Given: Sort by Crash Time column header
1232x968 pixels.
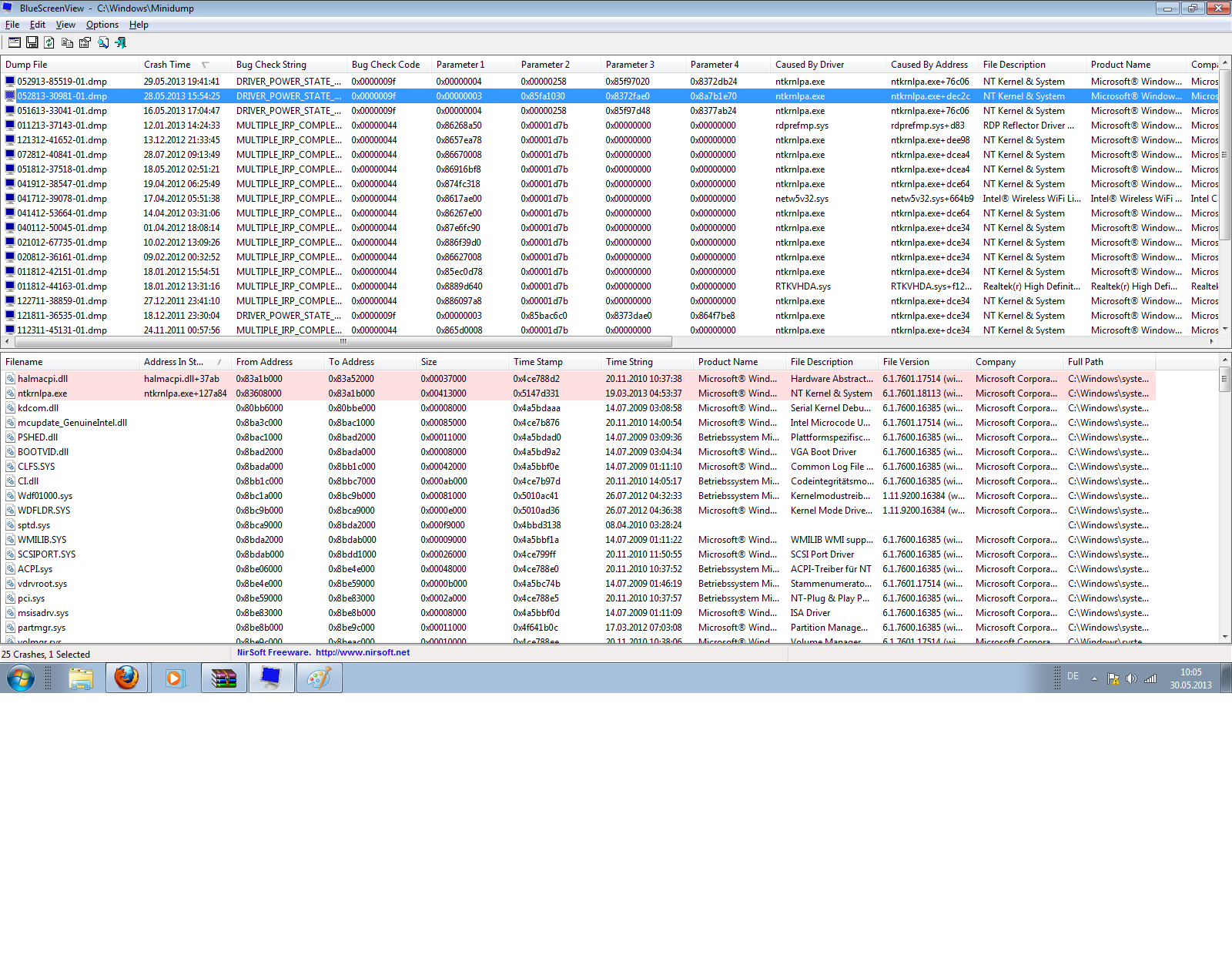Looking at the screenshot, I should (x=185, y=65).
